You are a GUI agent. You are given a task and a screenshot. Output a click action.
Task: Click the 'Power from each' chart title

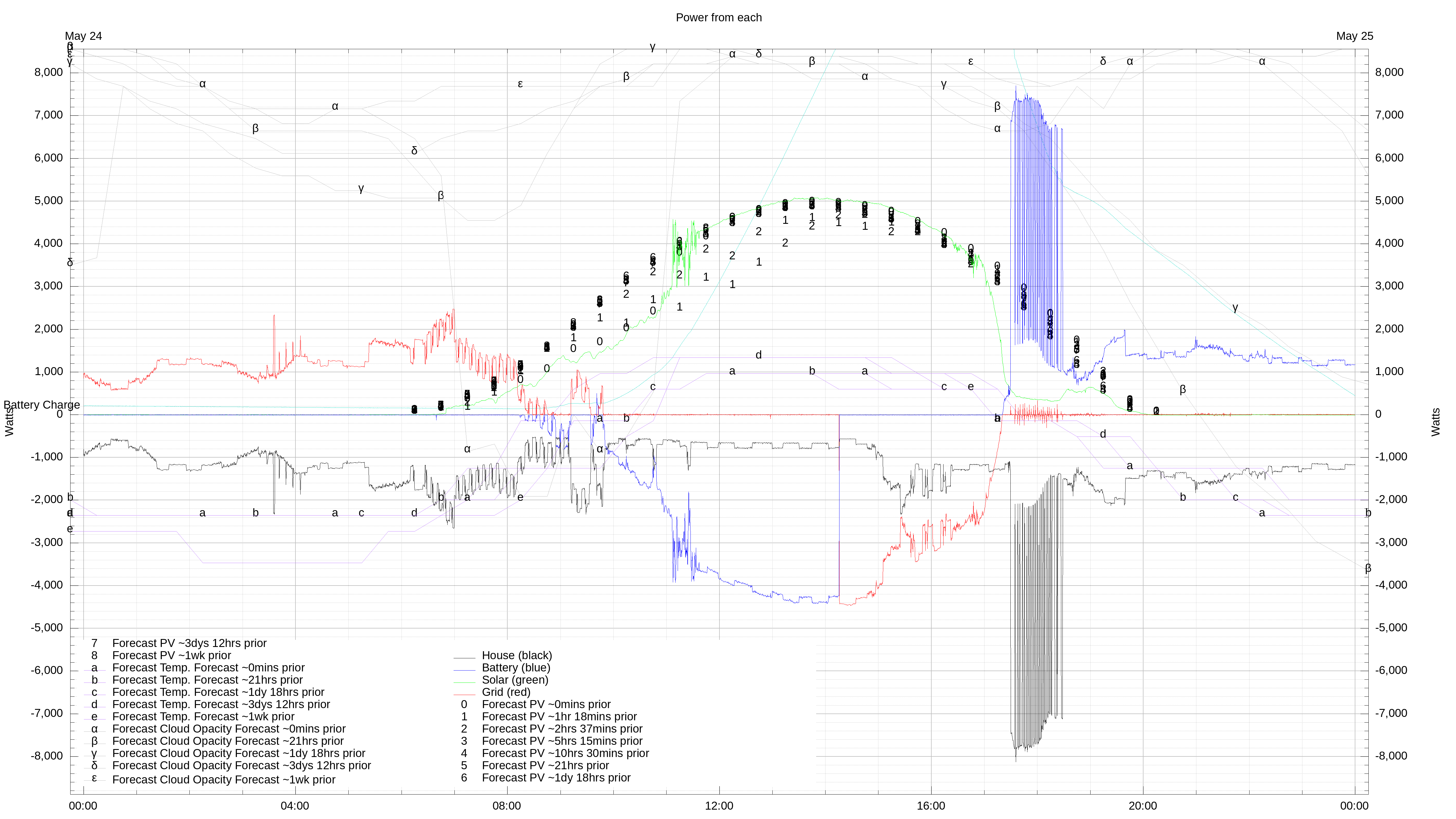(718, 18)
